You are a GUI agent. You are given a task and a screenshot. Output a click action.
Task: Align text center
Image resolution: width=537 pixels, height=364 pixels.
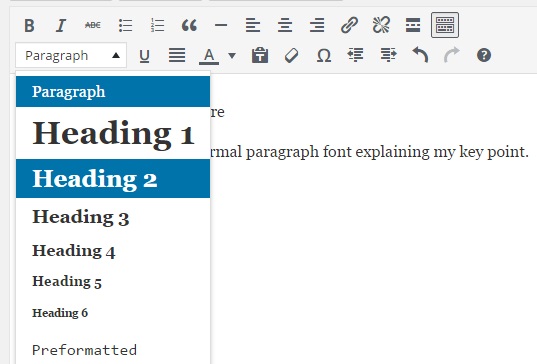pyautogui.click(x=285, y=25)
